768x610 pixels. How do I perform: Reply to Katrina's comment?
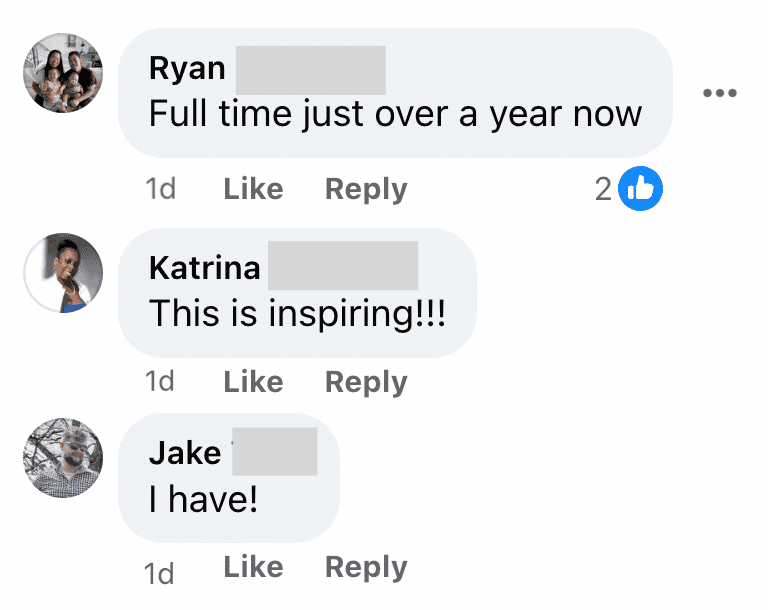pyautogui.click(x=366, y=383)
